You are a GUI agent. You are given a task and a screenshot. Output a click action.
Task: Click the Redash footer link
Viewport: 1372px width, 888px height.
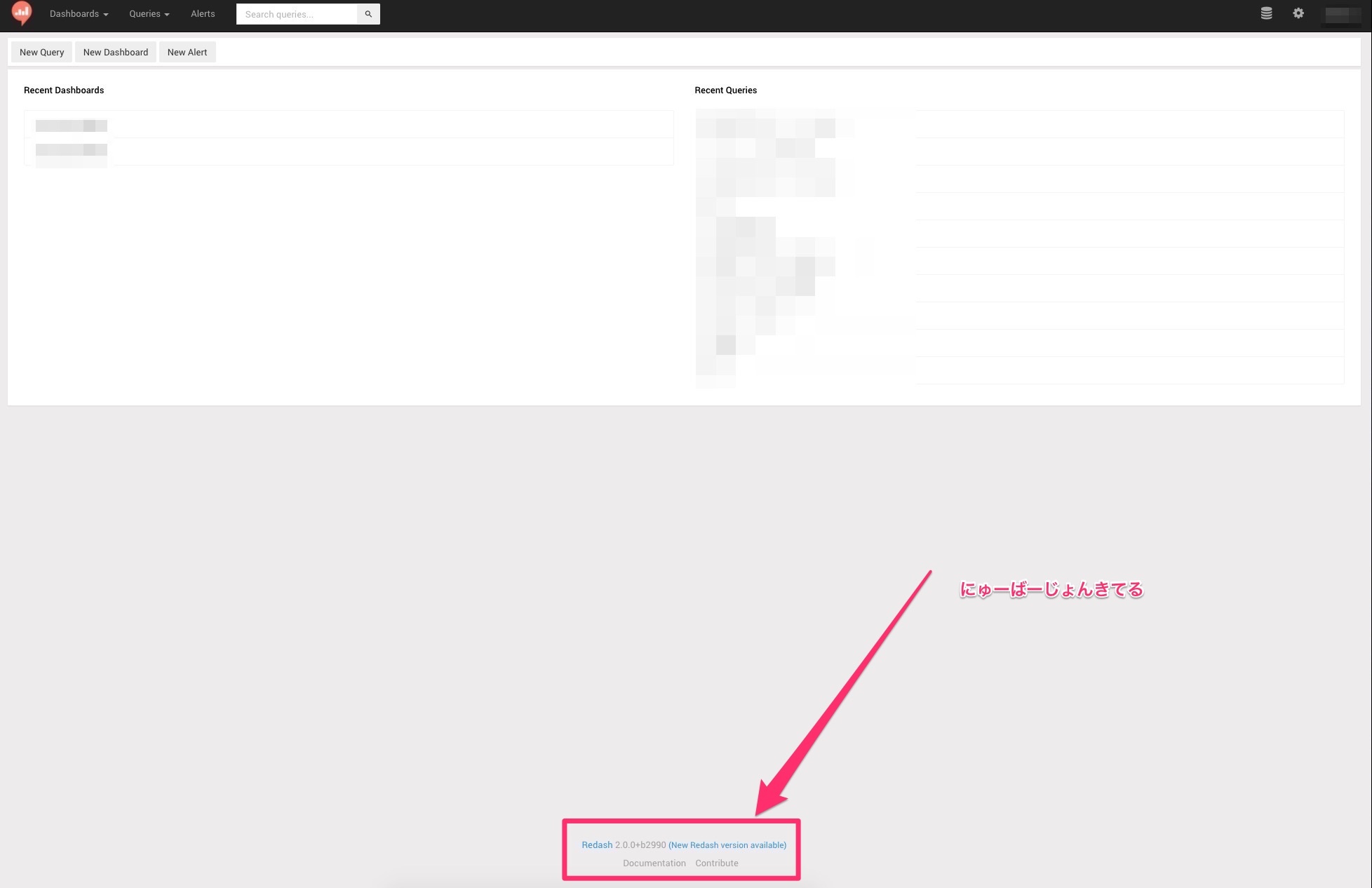(597, 845)
